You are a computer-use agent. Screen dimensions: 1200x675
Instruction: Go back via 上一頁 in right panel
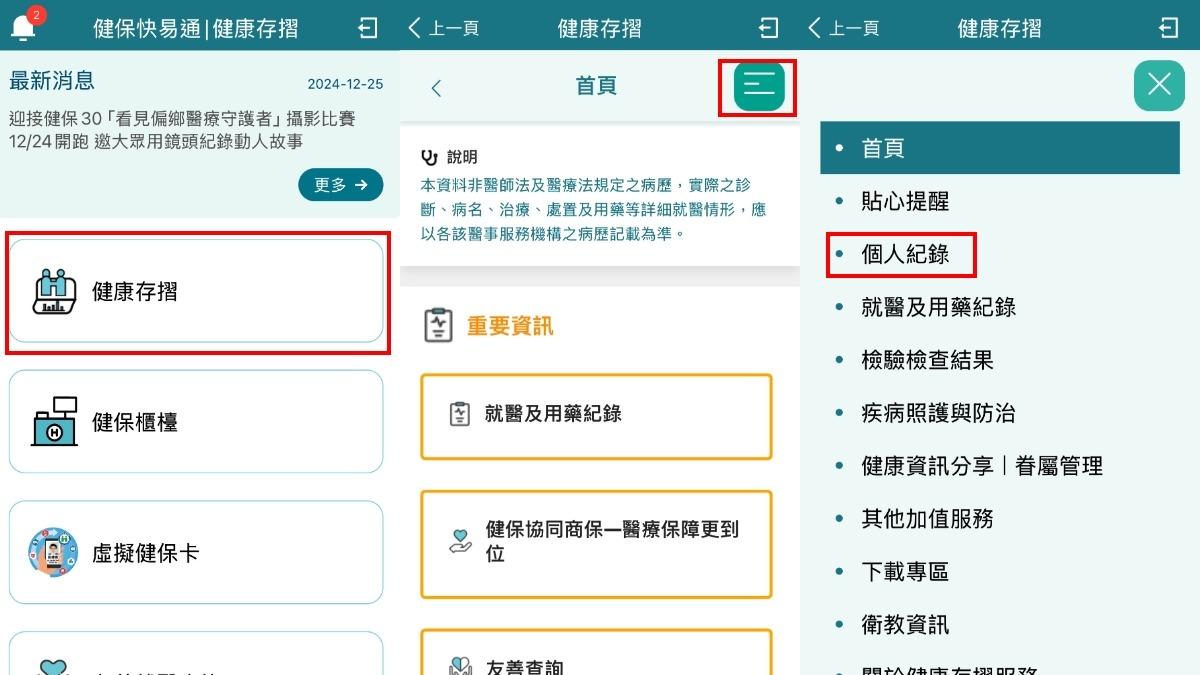844,28
